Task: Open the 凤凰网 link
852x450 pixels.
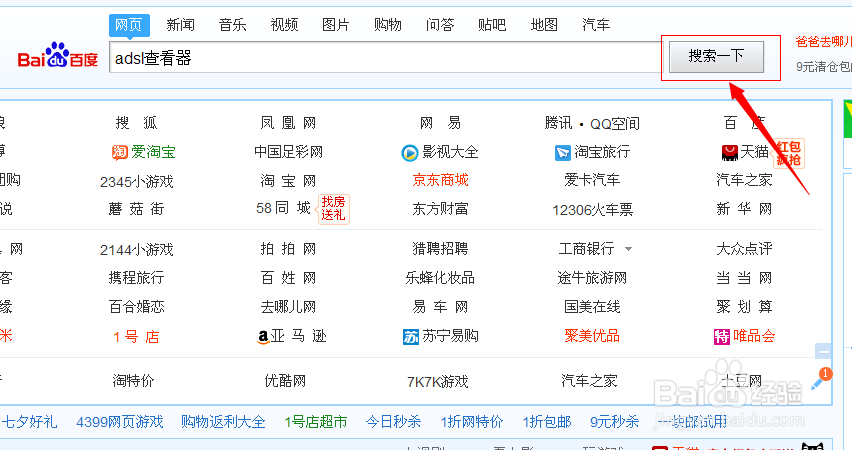Action: [288, 123]
